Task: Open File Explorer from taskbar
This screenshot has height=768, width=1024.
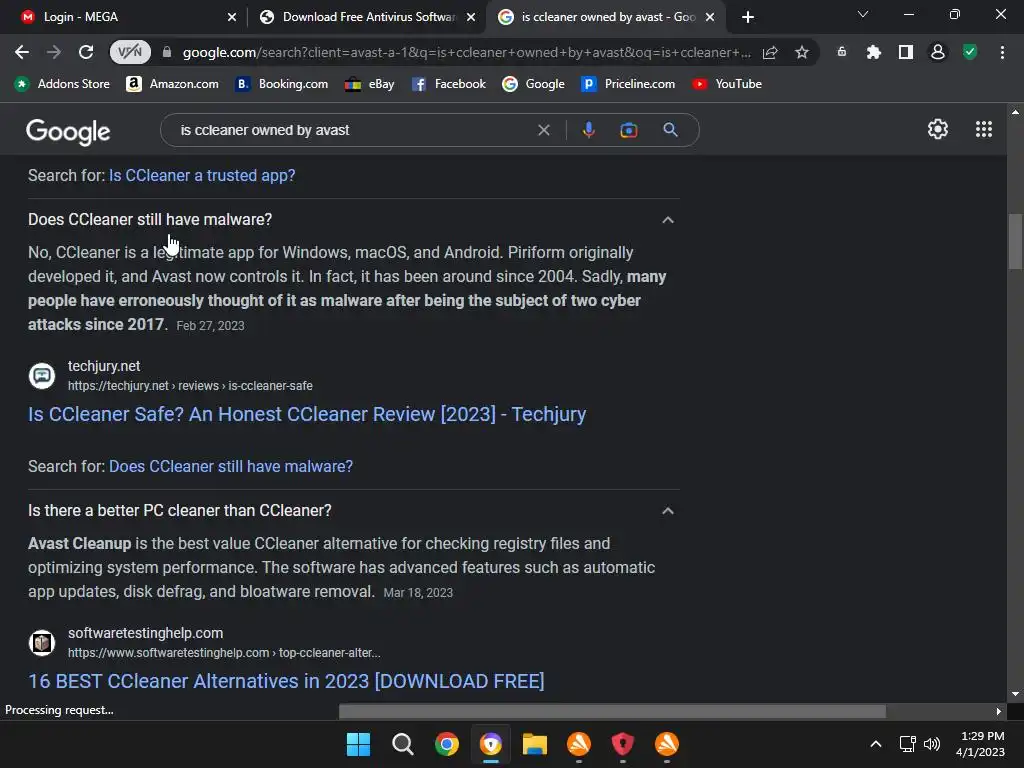Action: click(534, 744)
